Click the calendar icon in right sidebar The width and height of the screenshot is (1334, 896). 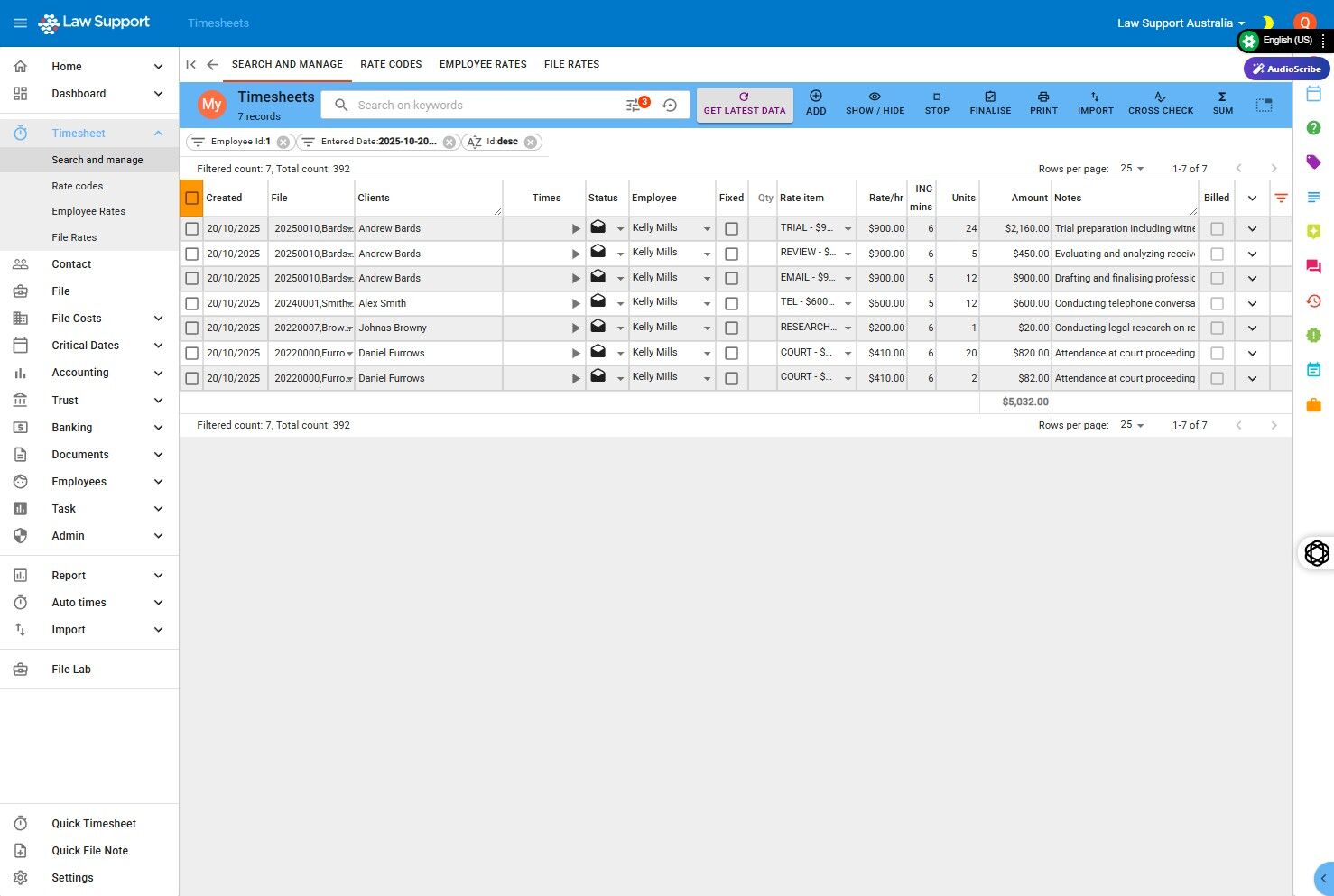click(x=1313, y=94)
